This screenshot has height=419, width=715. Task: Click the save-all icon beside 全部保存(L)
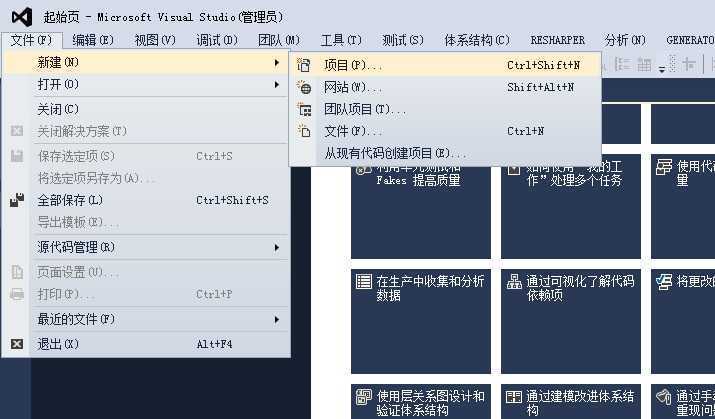(x=17, y=200)
